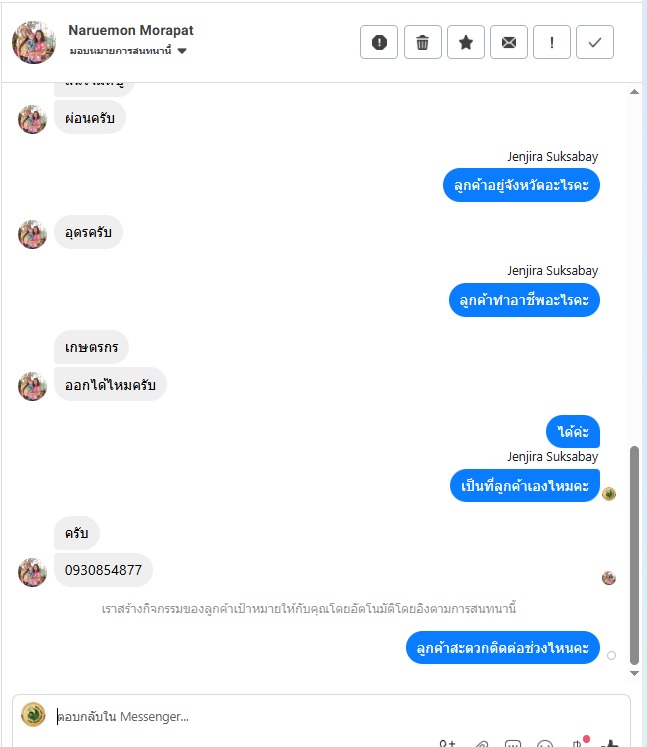Select the phone number 0930854877 message
647x747 pixels.
(x=103, y=570)
